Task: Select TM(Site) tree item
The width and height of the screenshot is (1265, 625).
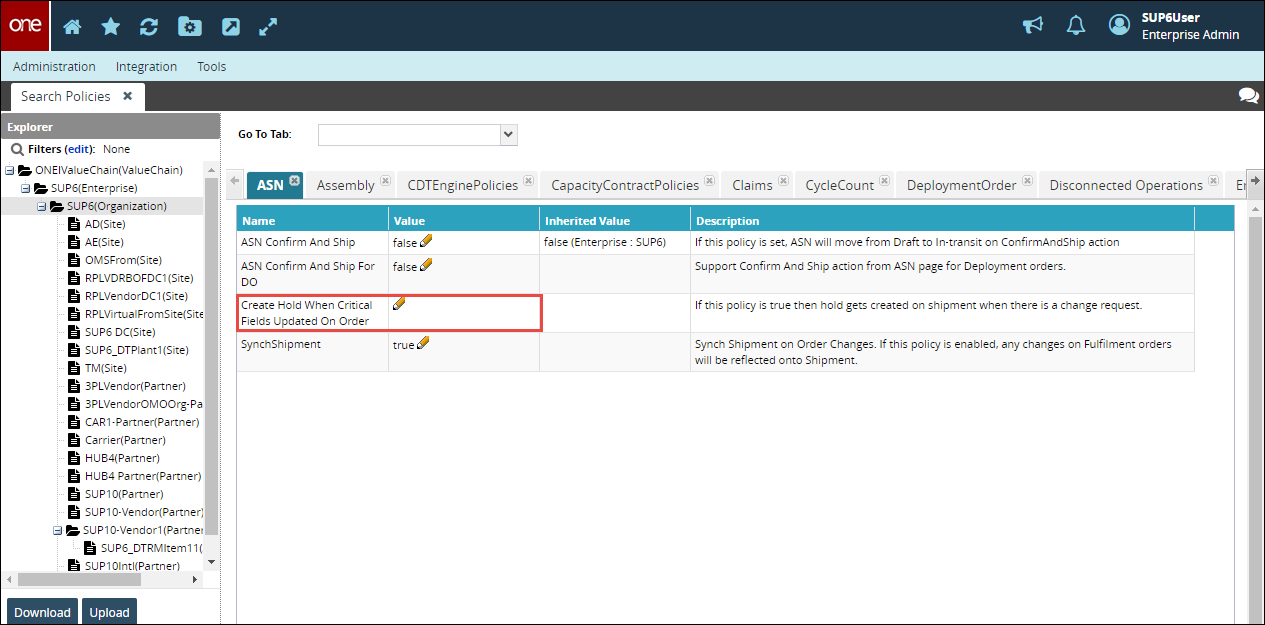Action: (x=106, y=368)
